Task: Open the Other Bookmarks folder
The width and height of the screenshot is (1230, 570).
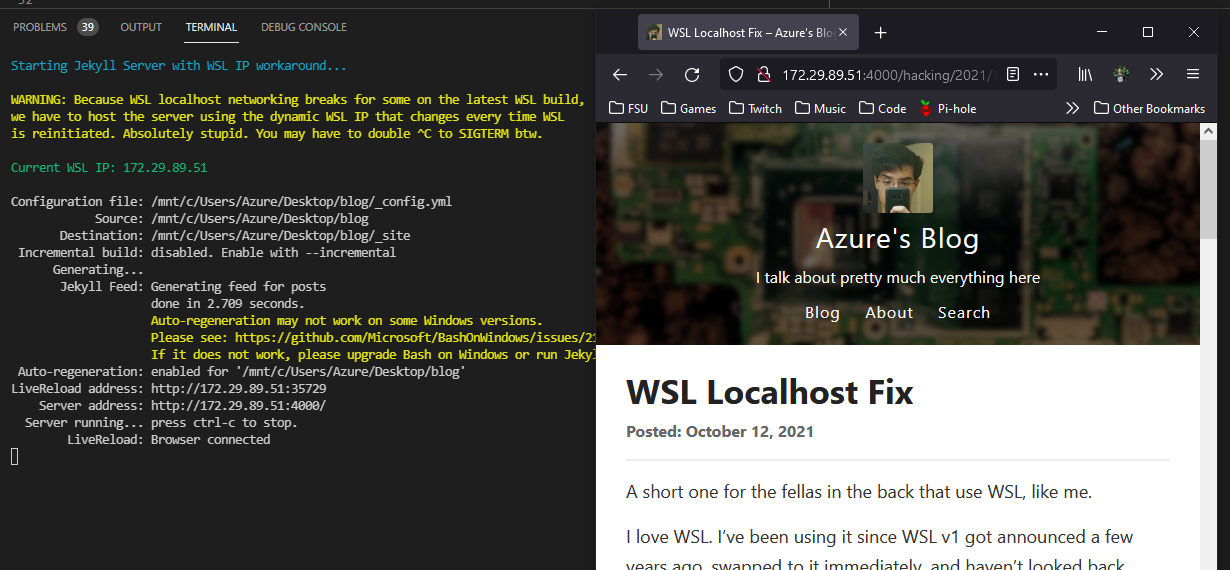Action: pyautogui.click(x=1149, y=108)
